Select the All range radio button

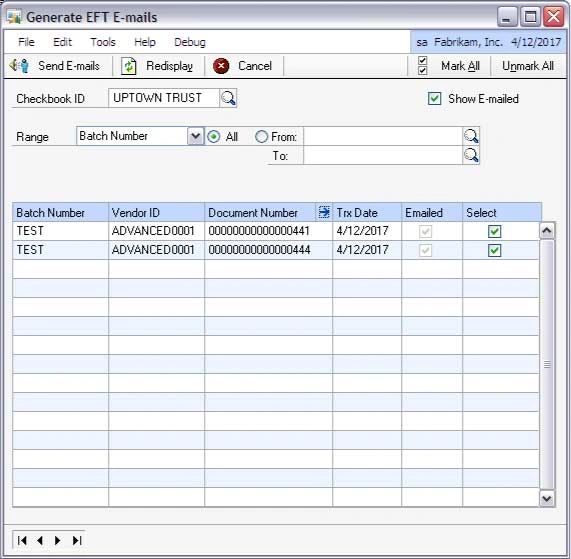pos(213,137)
